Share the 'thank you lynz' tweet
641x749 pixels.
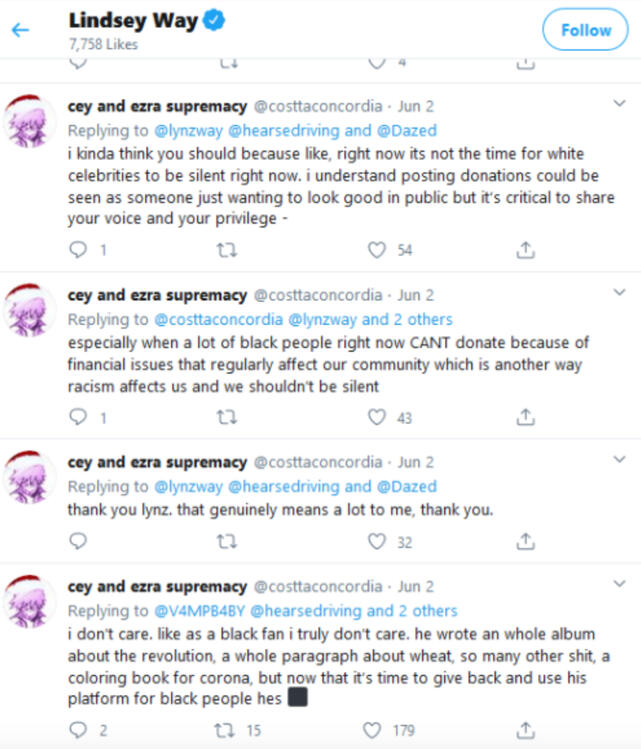point(523,541)
